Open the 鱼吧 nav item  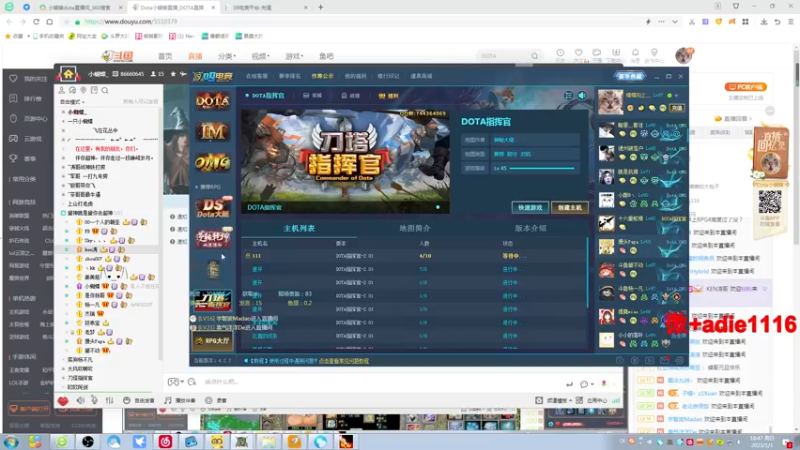point(326,56)
